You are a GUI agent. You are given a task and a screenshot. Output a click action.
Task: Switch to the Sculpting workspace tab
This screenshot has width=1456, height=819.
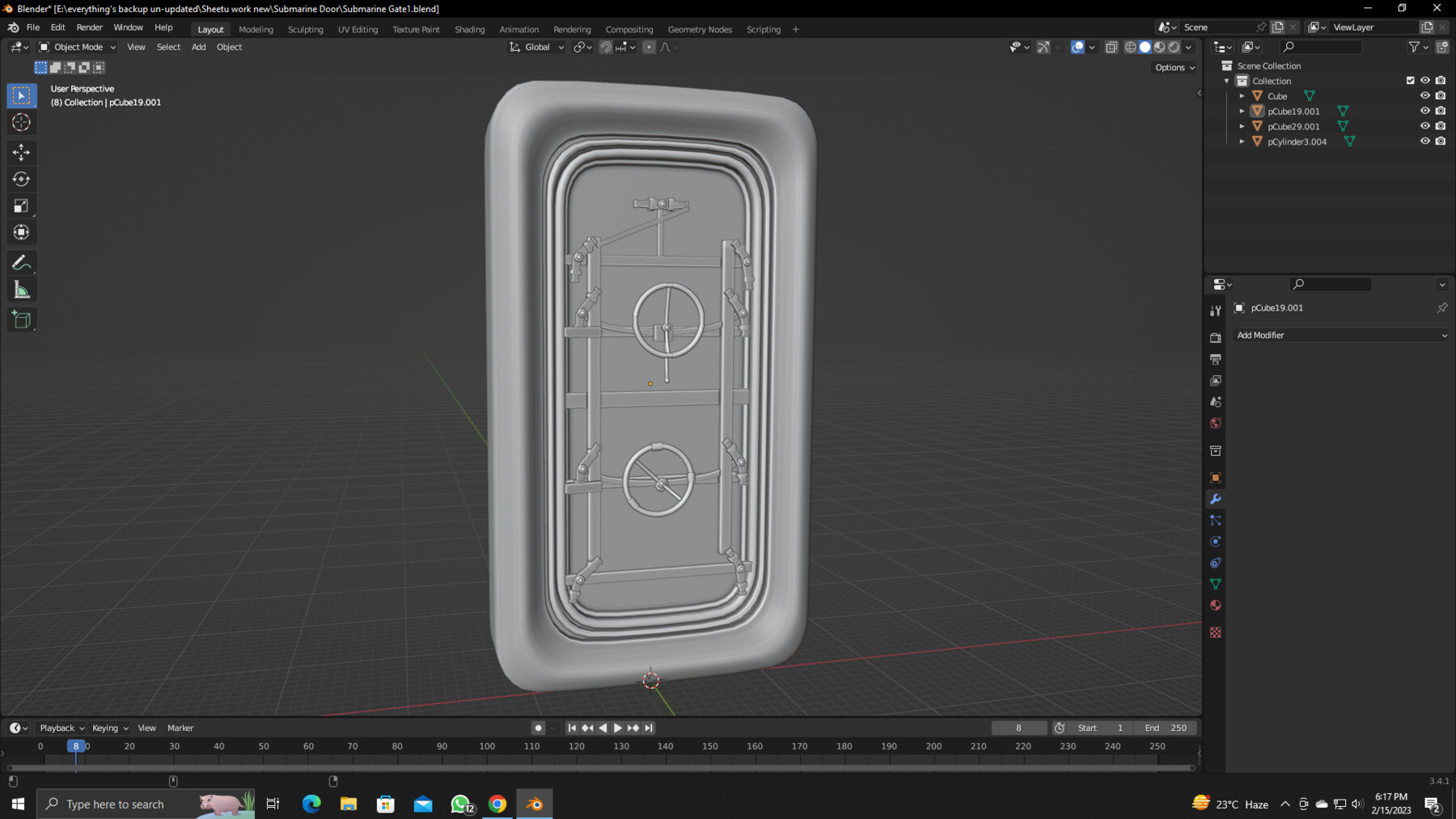305,29
